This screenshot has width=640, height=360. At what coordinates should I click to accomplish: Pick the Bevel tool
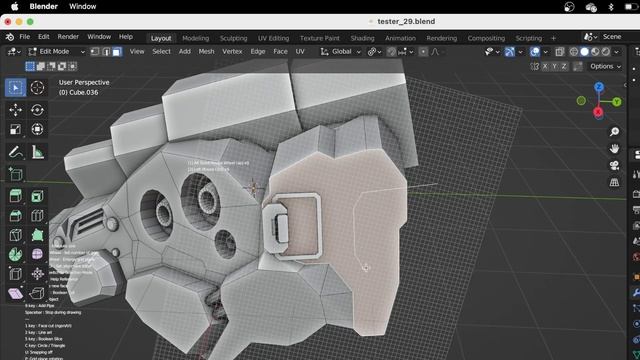[16, 216]
